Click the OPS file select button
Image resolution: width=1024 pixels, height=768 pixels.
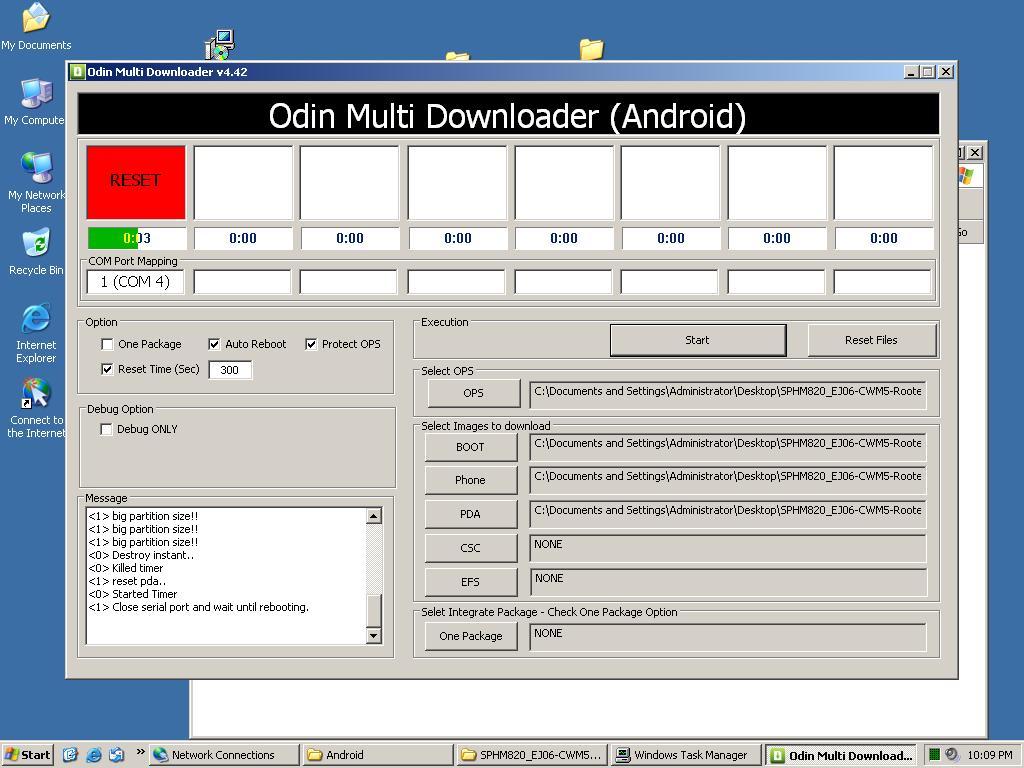pos(473,393)
